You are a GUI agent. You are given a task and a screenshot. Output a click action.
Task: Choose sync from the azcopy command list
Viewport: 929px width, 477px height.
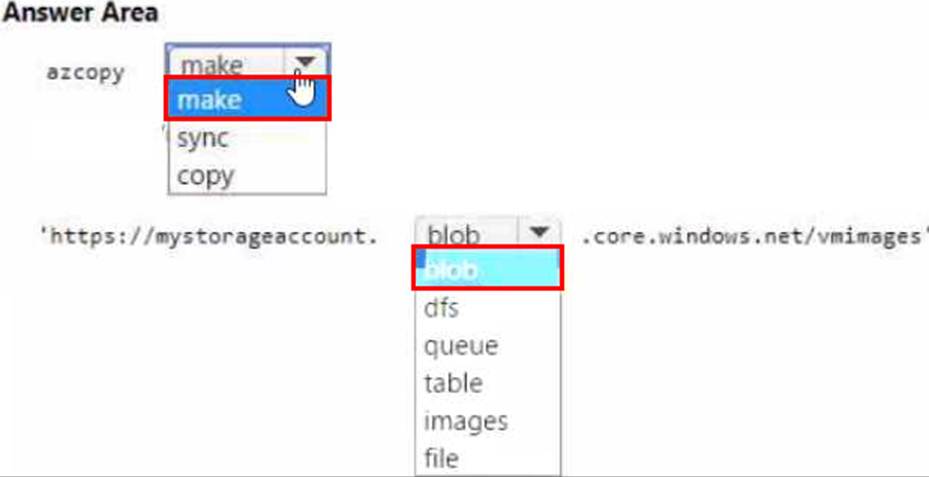click(x=202, y=139)
